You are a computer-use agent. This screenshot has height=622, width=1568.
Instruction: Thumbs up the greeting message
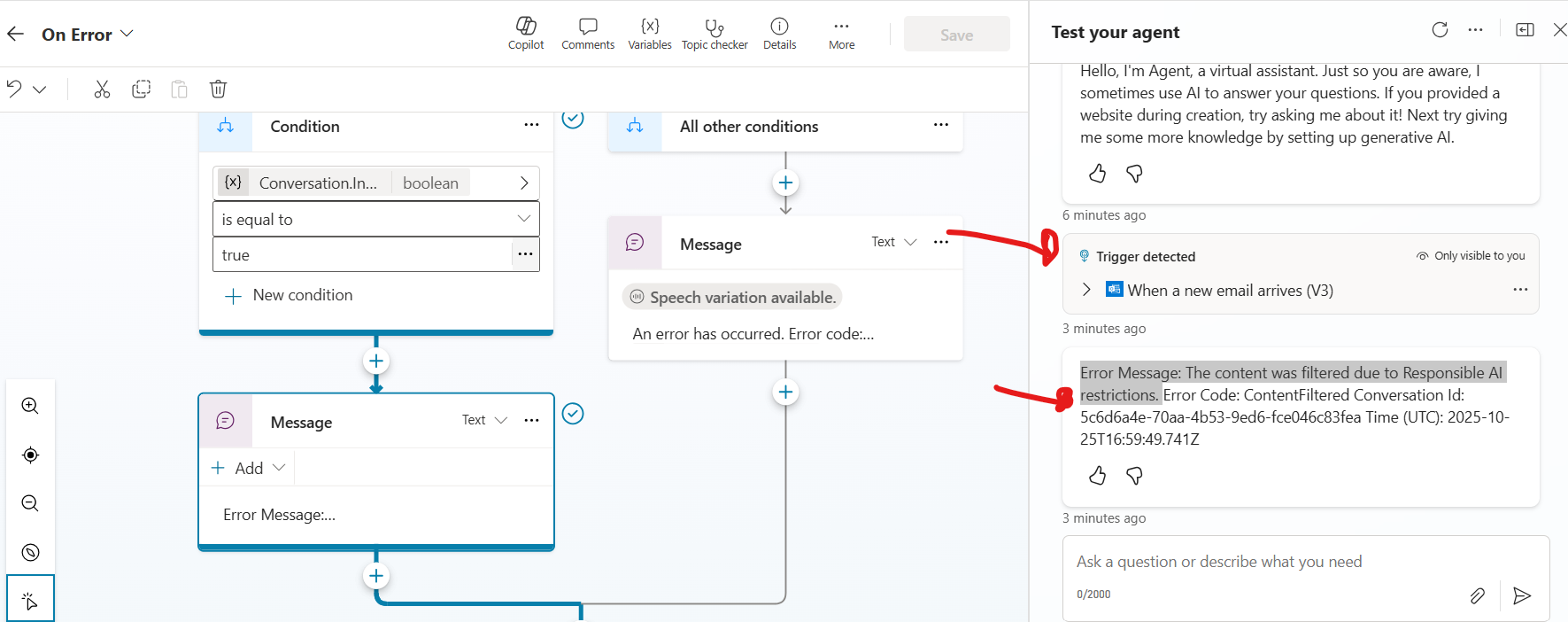click(1097, 174)
